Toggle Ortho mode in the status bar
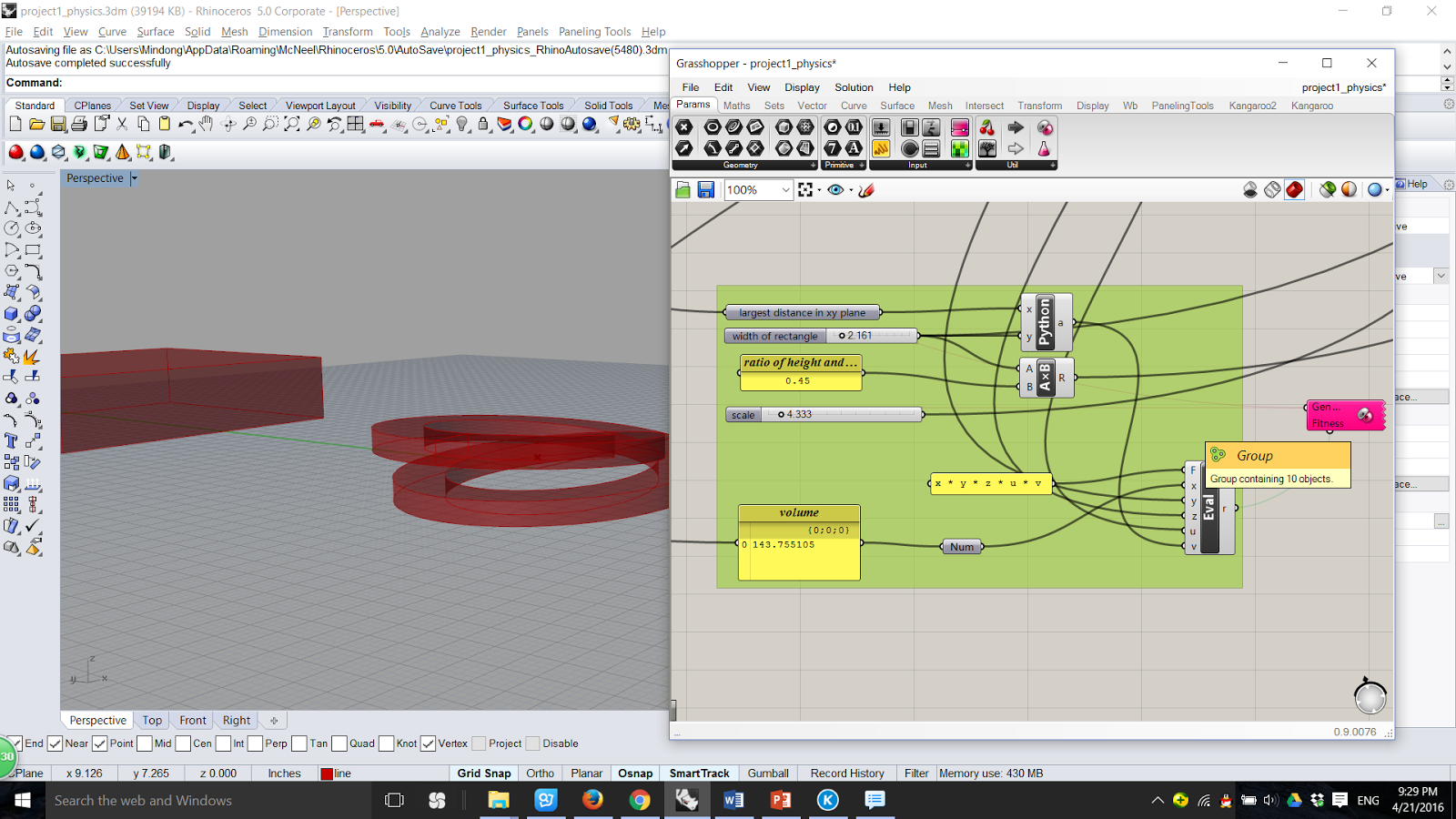The image size is (1456, 819). tap(540, 773)
